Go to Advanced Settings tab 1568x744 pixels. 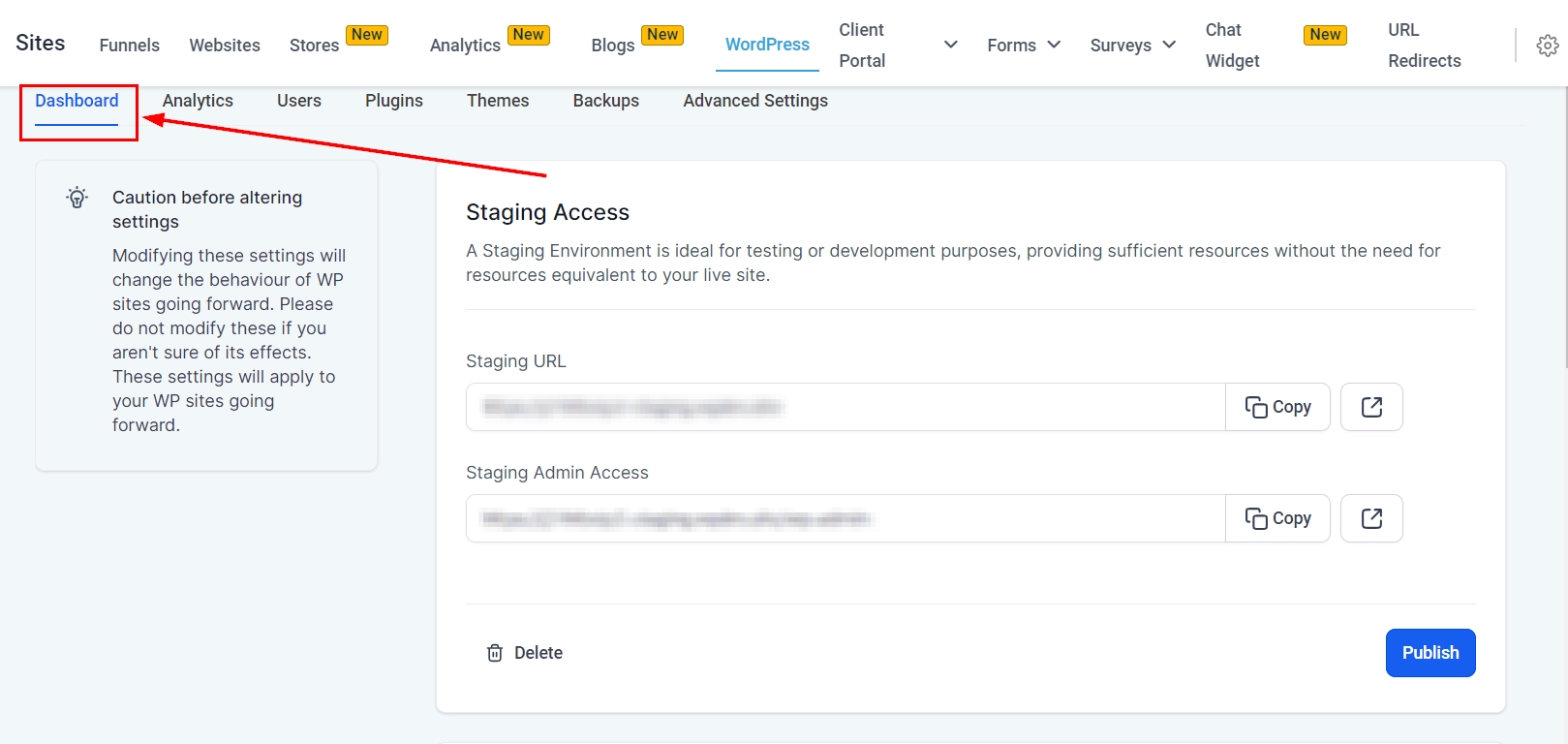[754, 101]
